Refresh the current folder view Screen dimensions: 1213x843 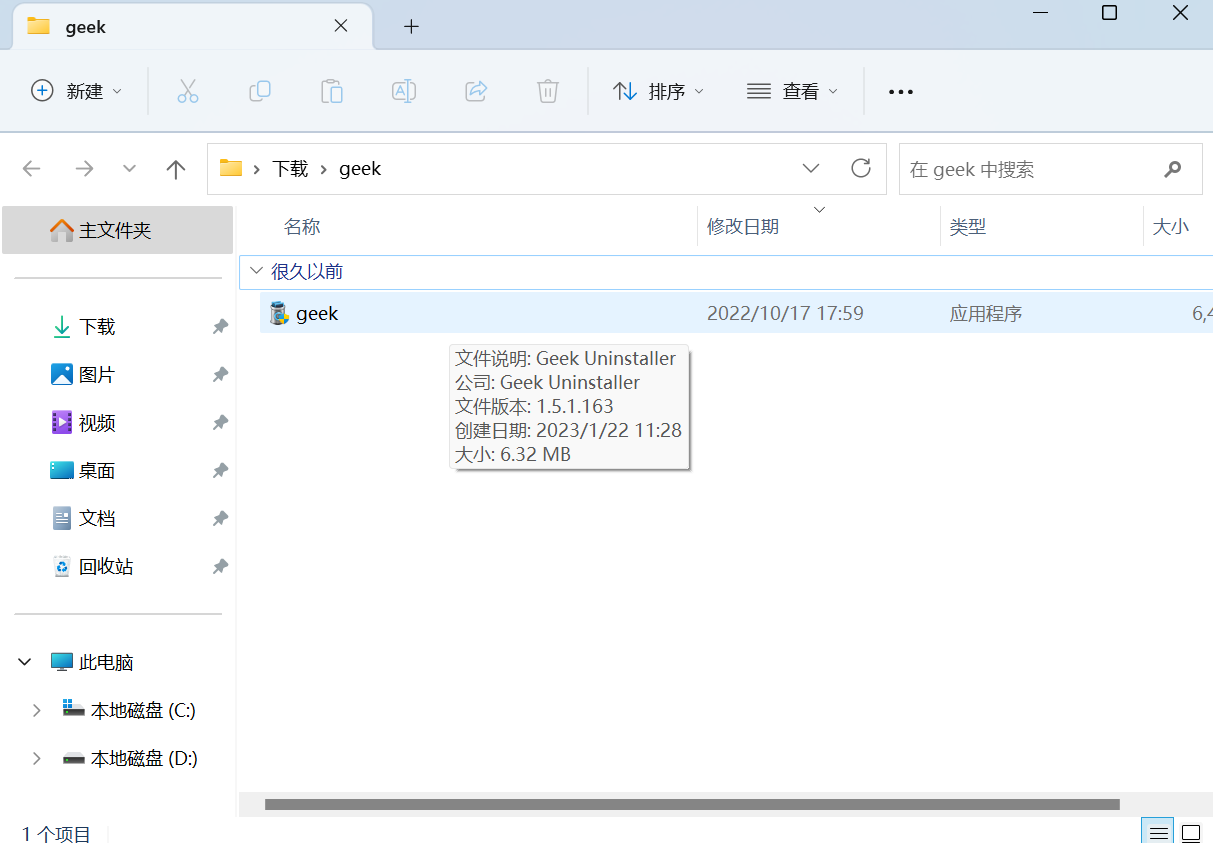click(861, 168)
